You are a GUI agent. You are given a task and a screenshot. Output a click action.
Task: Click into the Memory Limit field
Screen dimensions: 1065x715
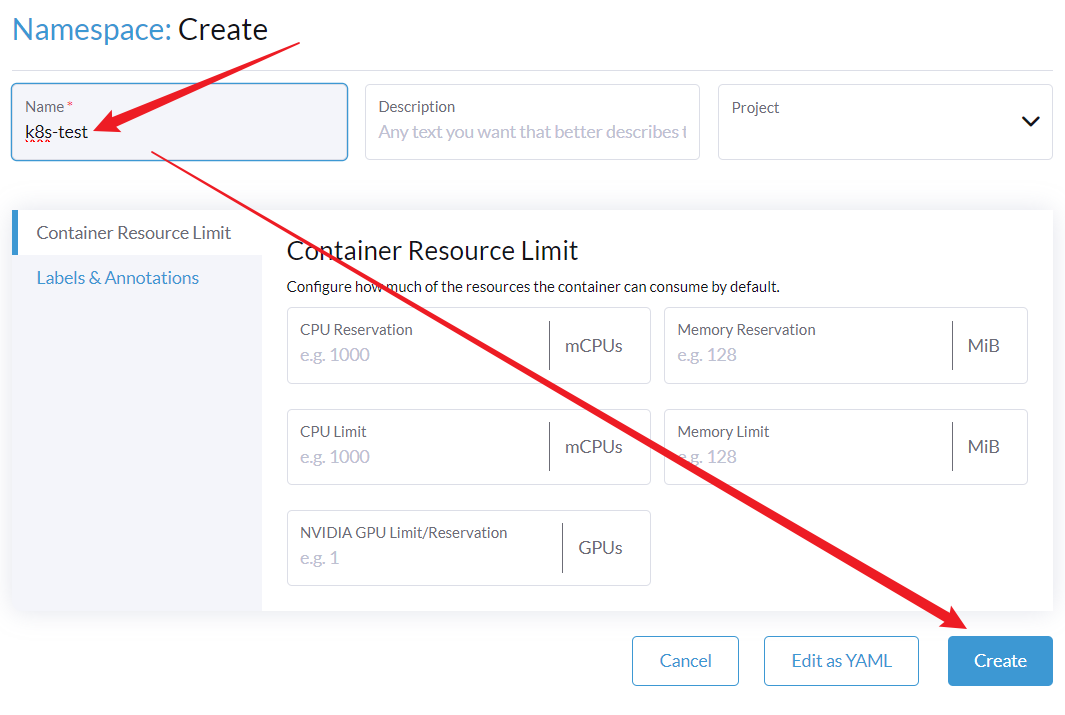point(805,457)
